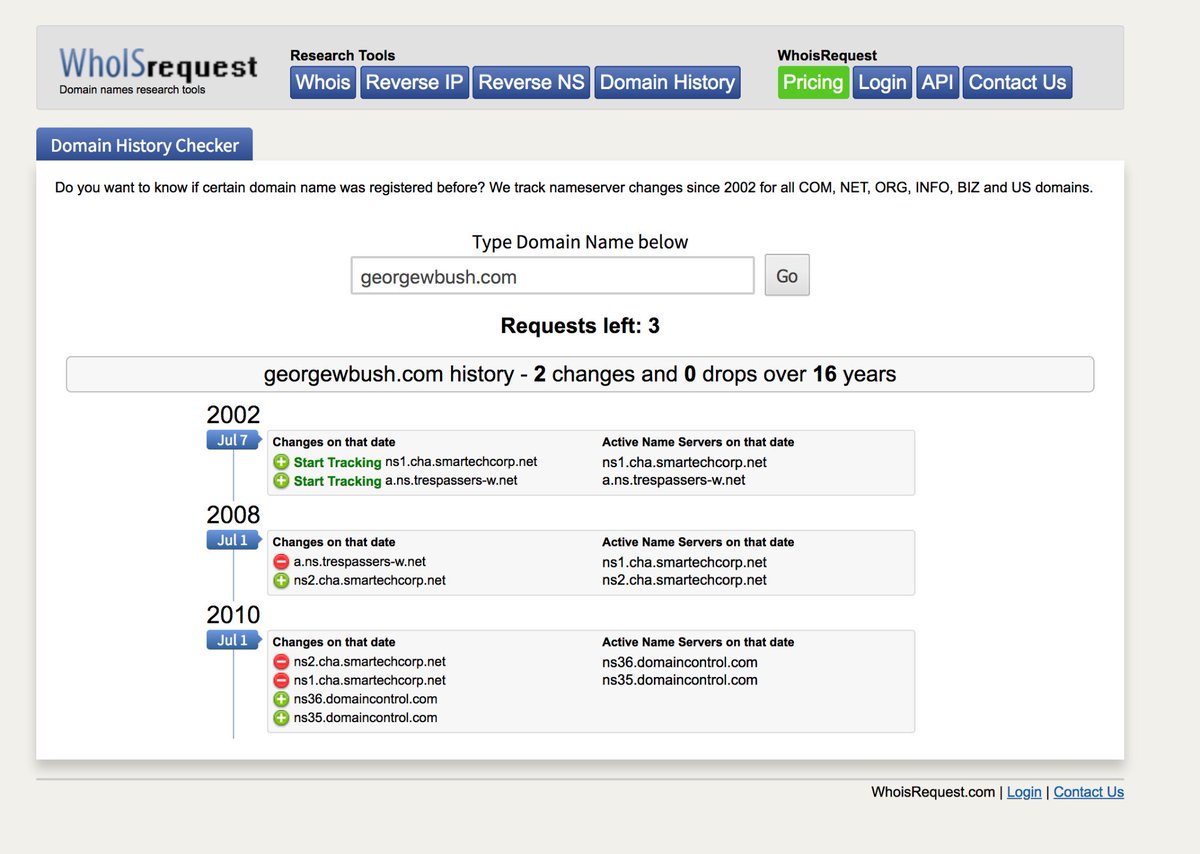Screen dimensions: 1200x854
Task: Click the Login link in footer
Action: 1024,792
